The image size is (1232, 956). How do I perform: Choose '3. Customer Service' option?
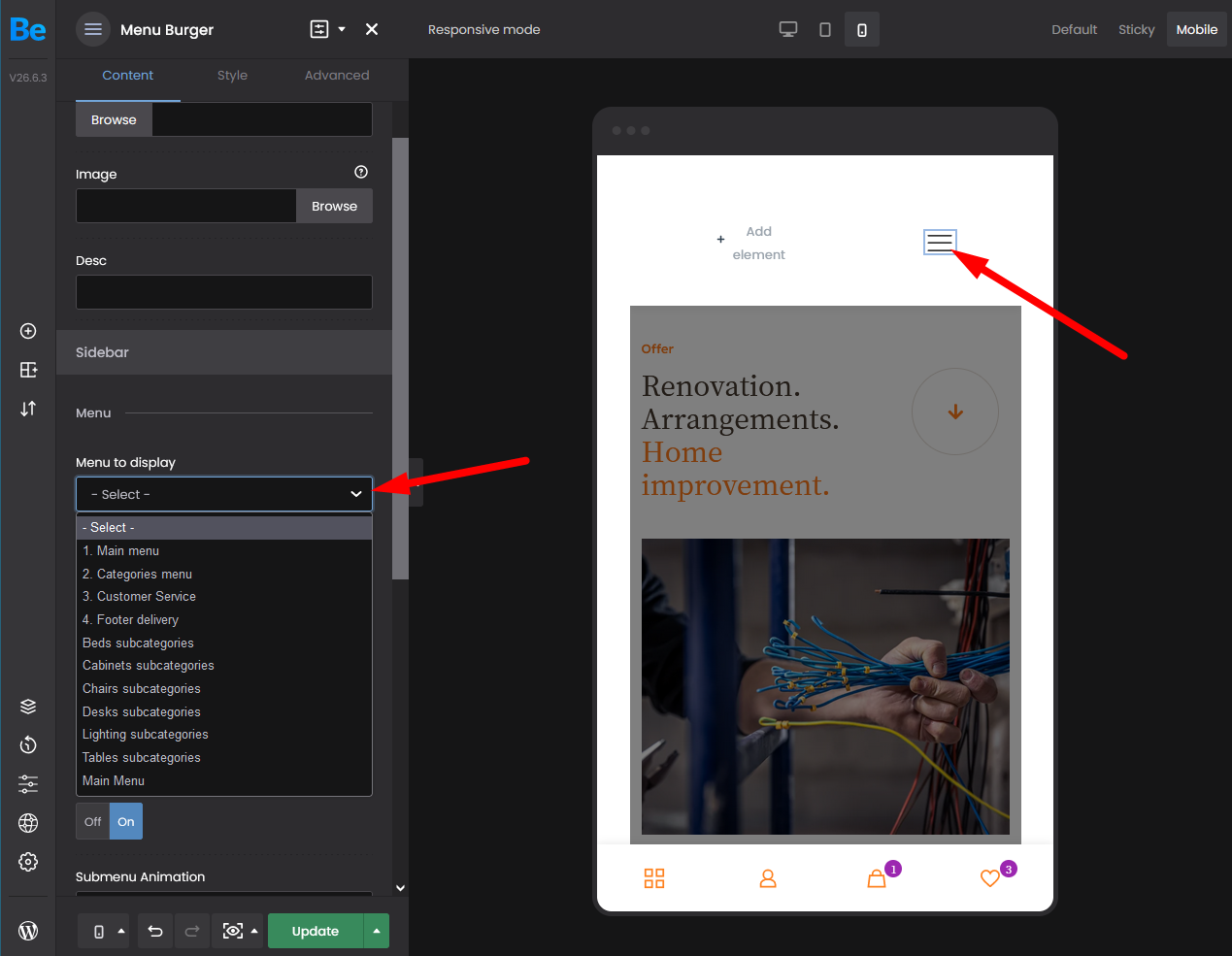(x=224, y=596)
